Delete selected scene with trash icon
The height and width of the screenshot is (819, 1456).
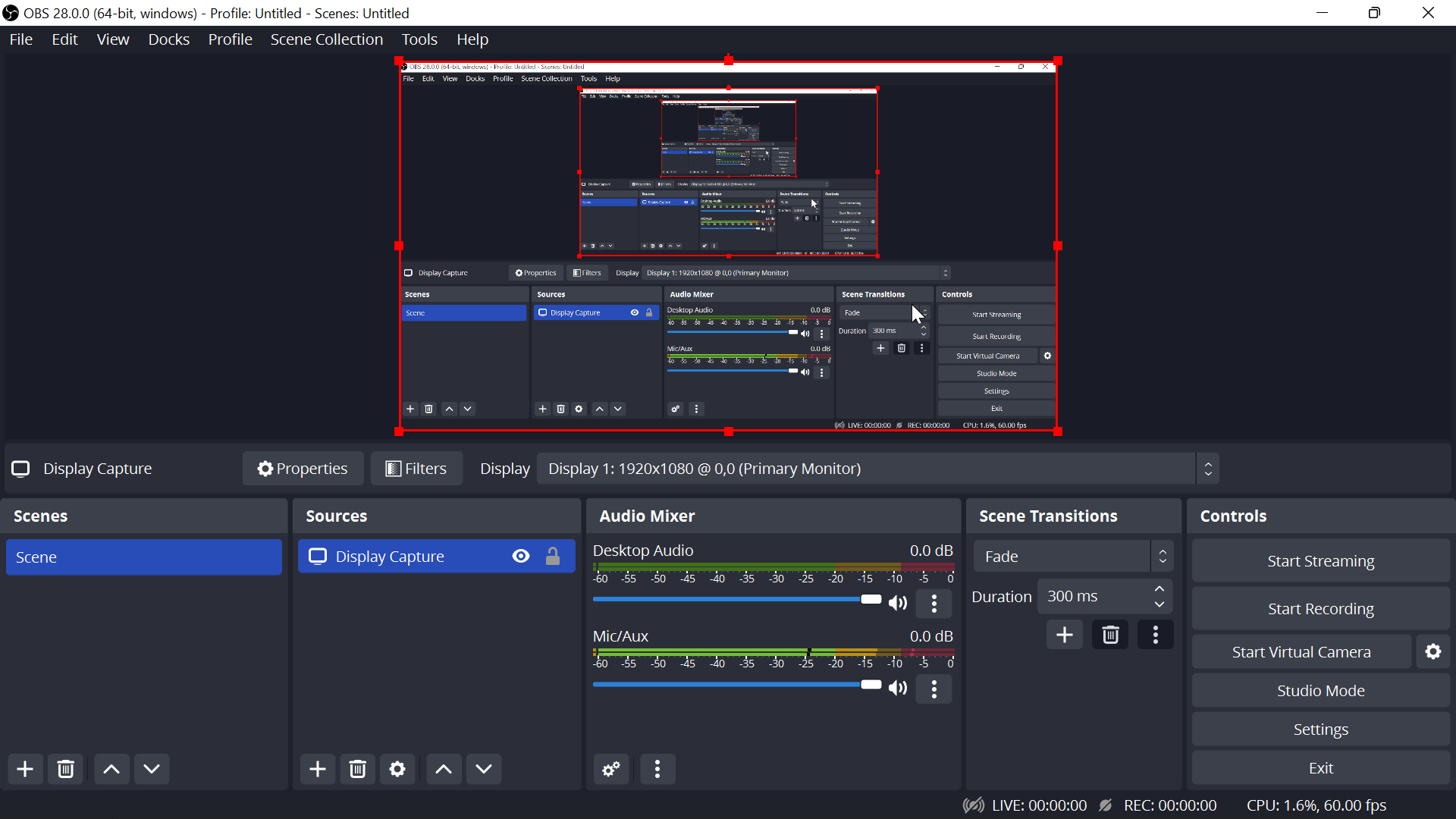65,770
